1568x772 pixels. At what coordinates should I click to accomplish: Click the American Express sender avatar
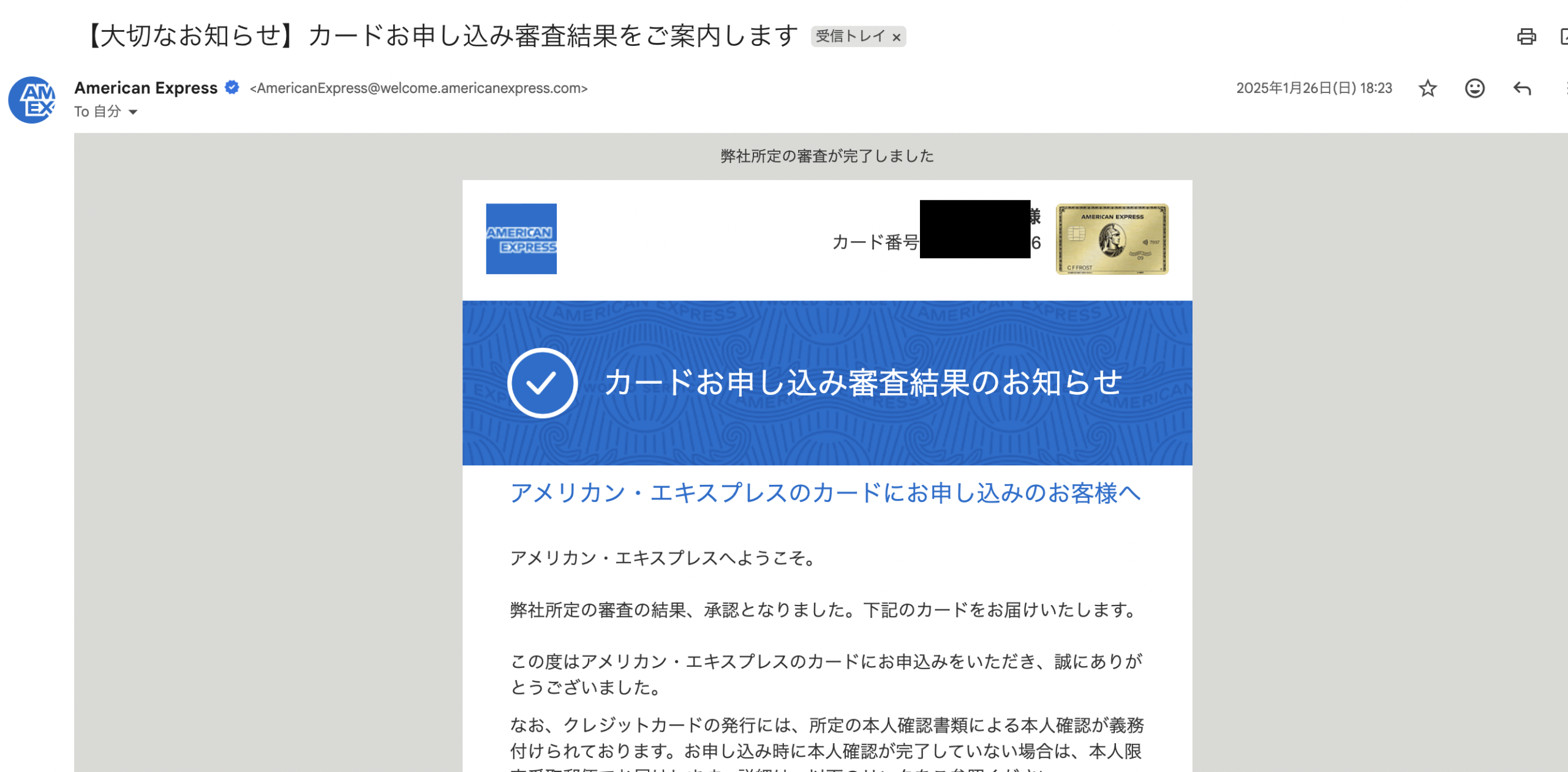click(31, 100)
